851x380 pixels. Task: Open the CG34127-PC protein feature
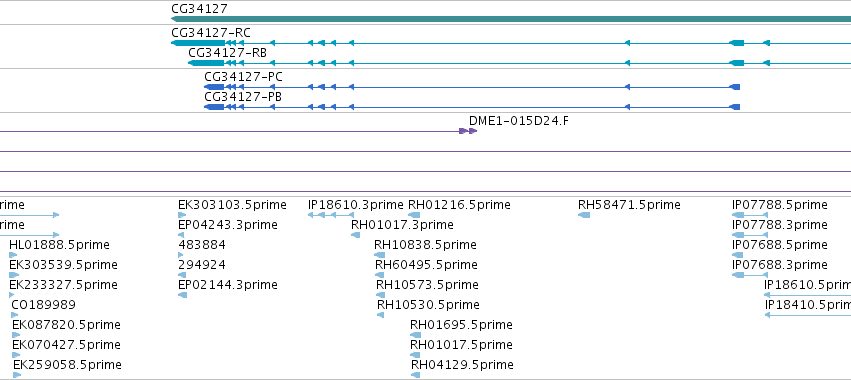pyautogui.click(x=472, y=87)
